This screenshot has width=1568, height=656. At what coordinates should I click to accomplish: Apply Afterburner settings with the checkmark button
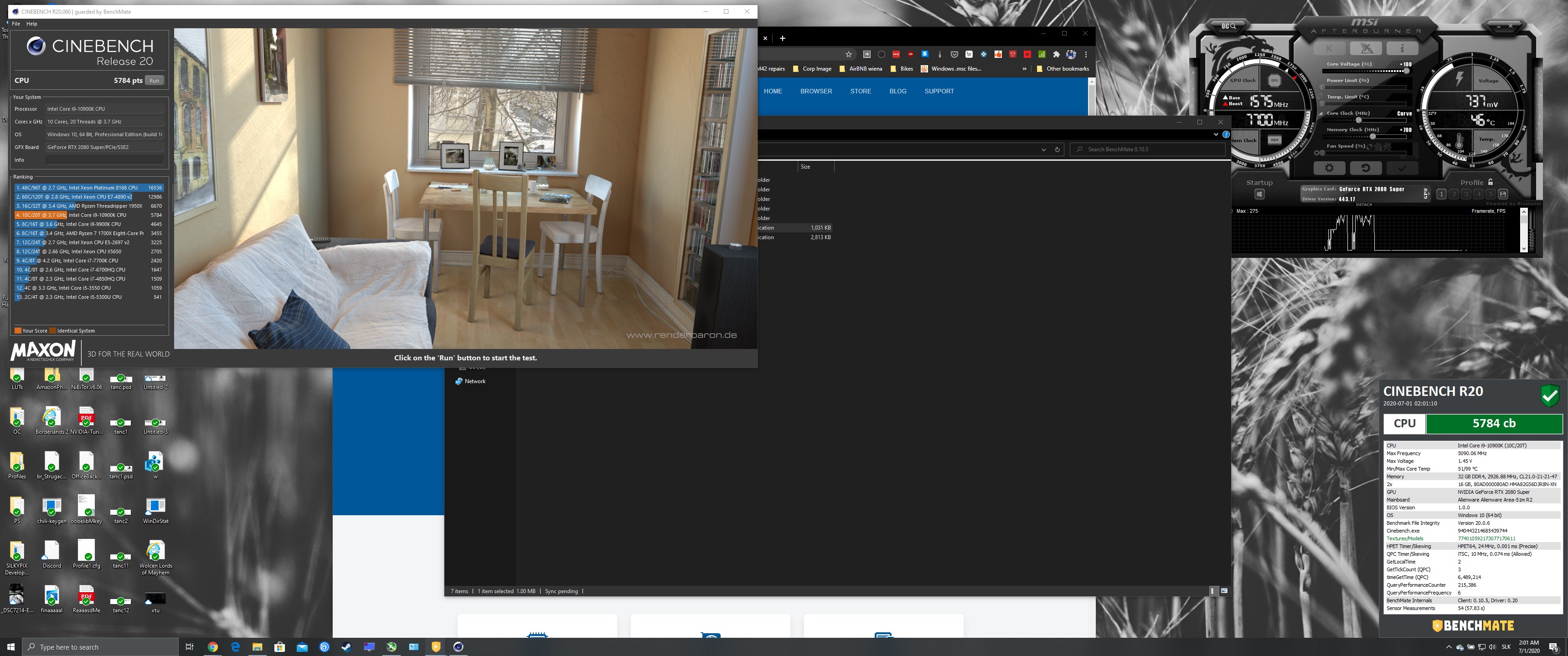1403,168
